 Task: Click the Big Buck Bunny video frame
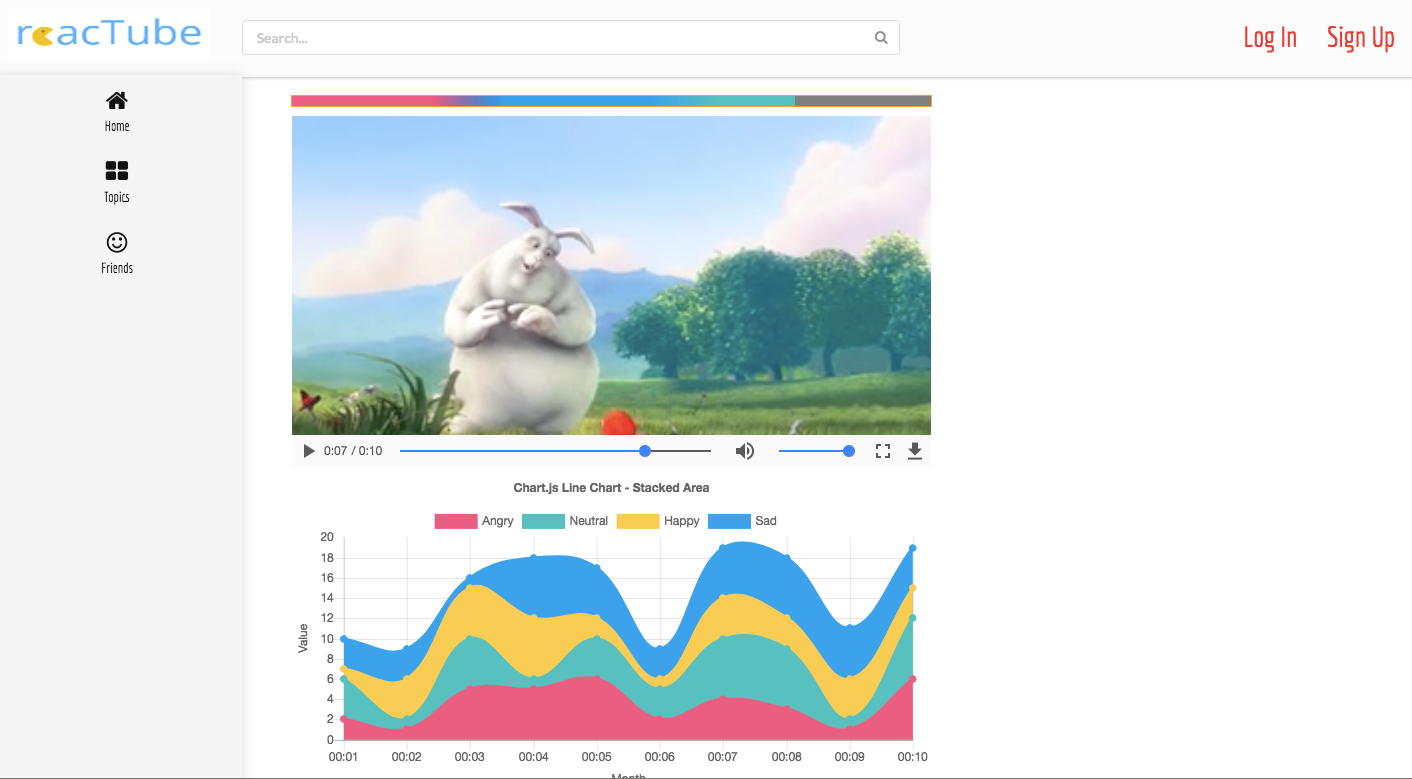click(611, 275)
